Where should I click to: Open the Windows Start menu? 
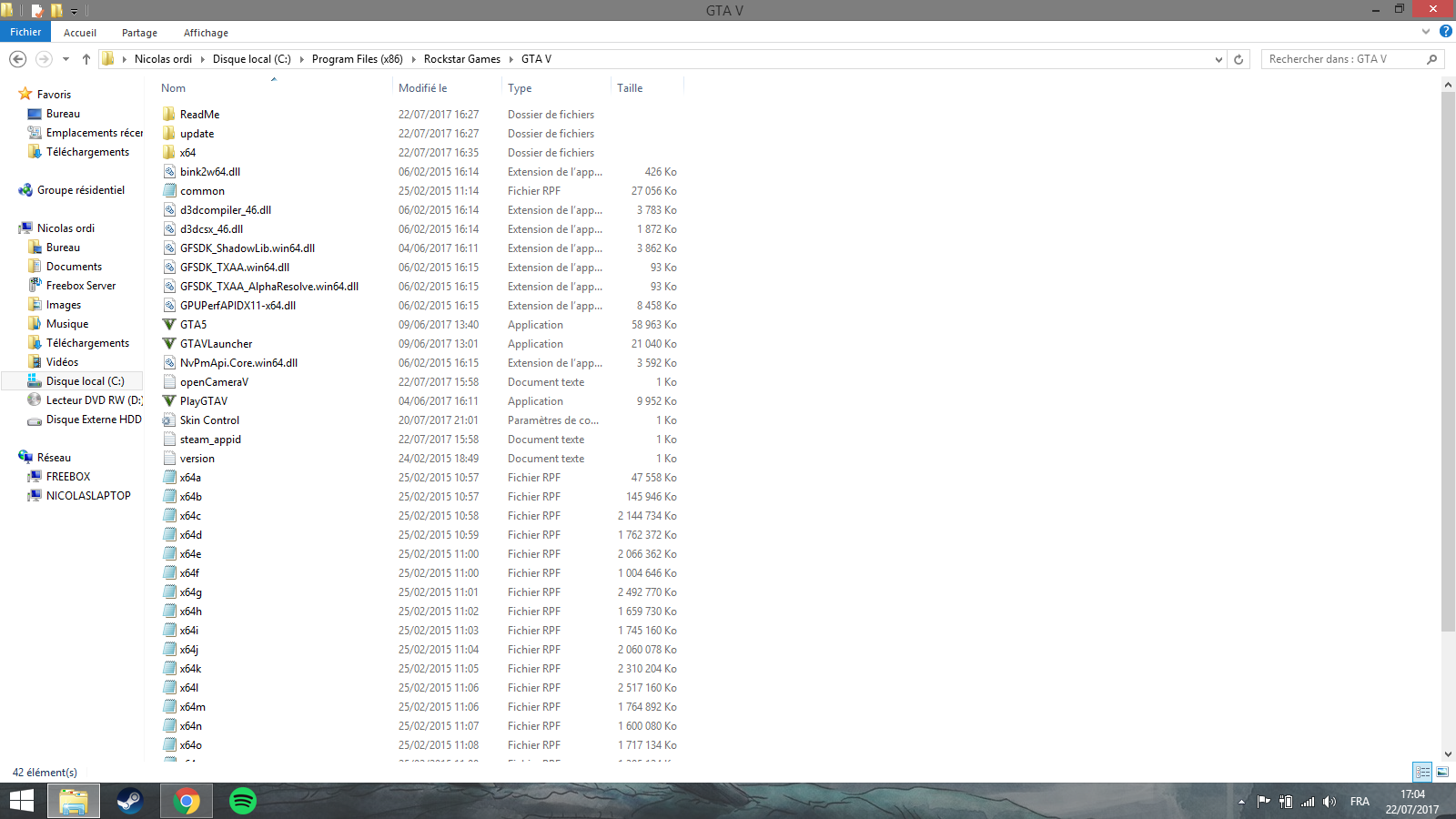point(22,801)
